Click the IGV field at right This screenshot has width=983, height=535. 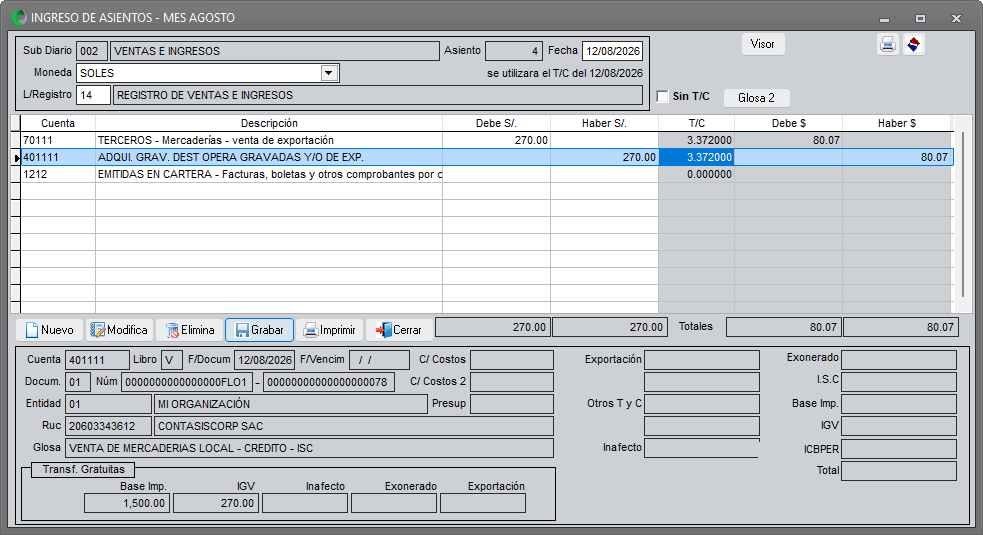click(x=899, y=426)
